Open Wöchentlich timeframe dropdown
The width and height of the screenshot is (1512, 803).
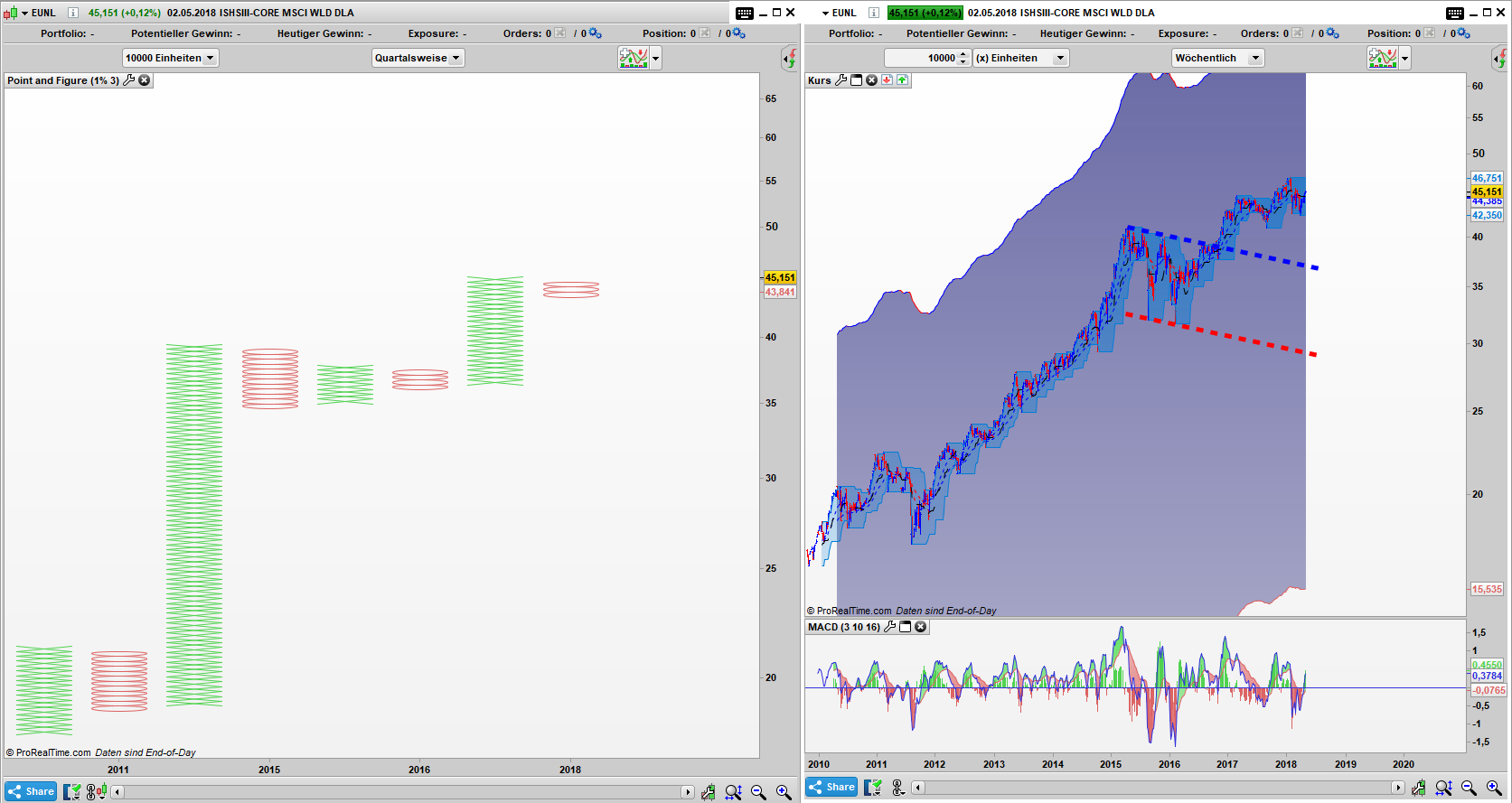coord(1217,58)
